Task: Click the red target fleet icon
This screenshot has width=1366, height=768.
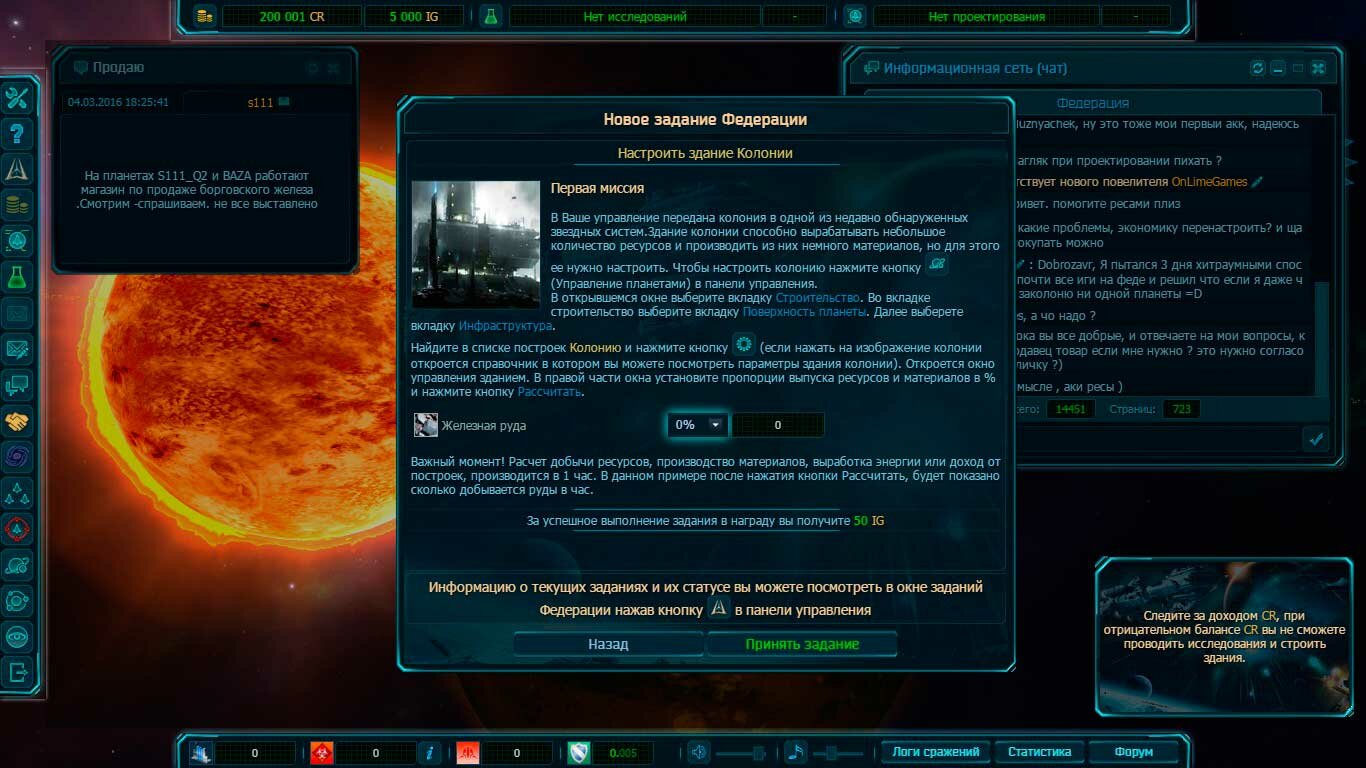Action: [19, 529]
